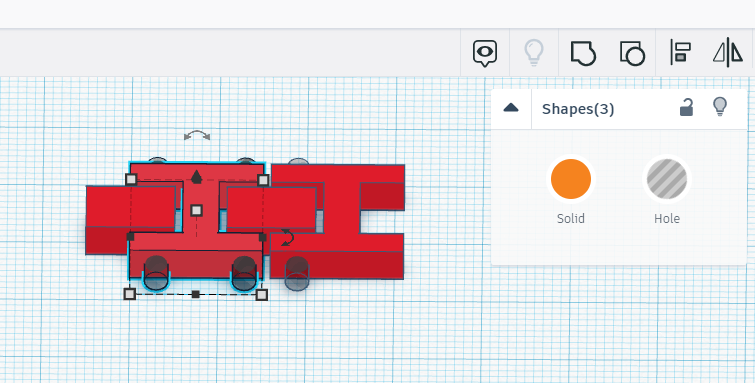The image size is (755, 383).
Task: Click the rotation arrow beside selected shape
Action: tap(287, 238)
